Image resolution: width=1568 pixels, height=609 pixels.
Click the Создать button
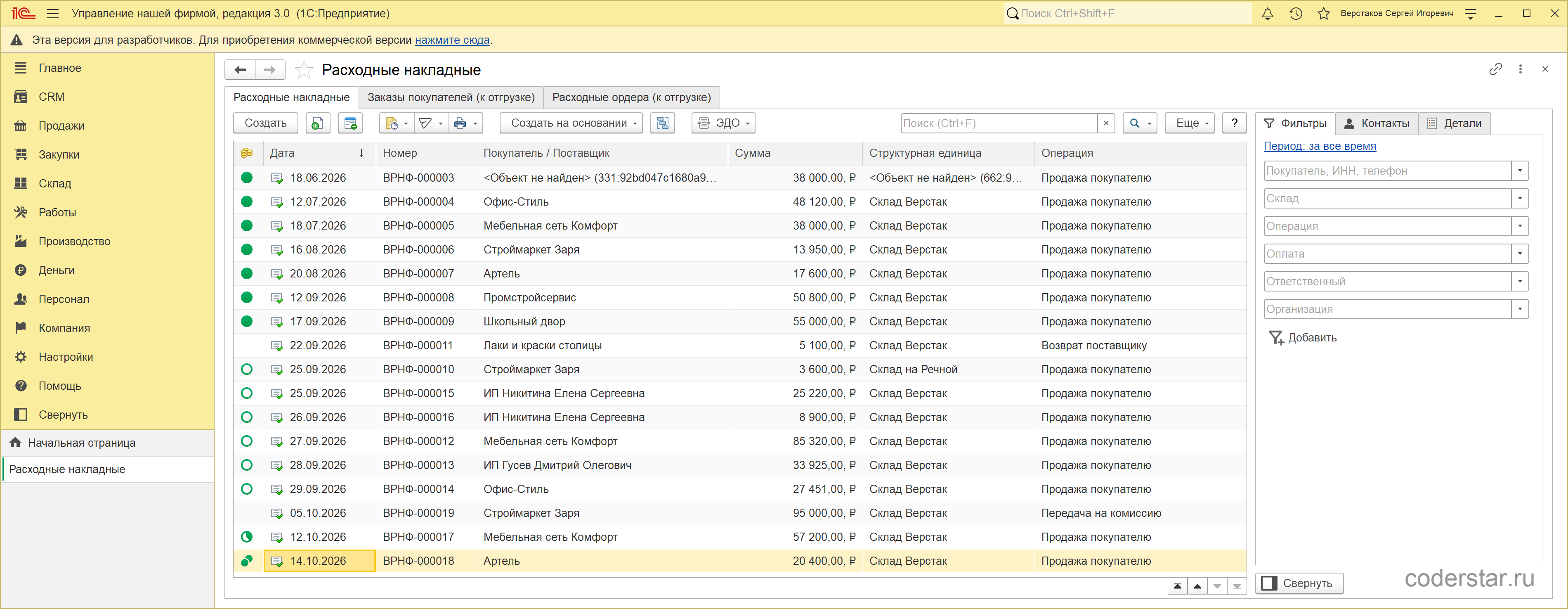click(265, 123)
